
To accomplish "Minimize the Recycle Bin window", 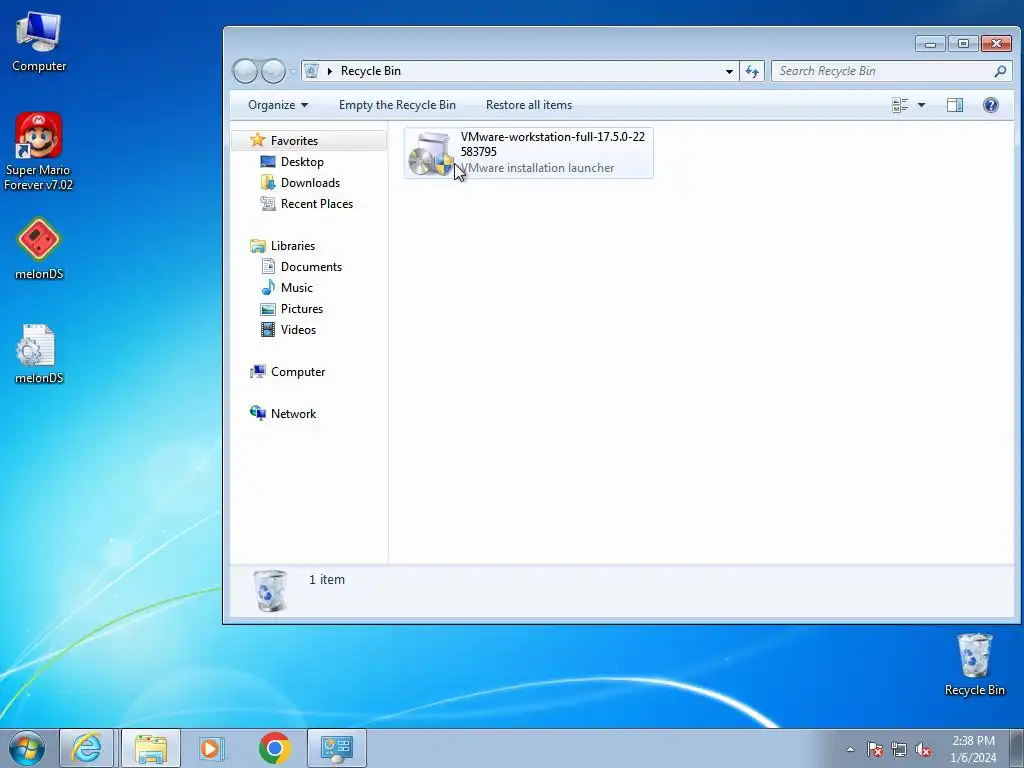I will (x=930, y=44).
